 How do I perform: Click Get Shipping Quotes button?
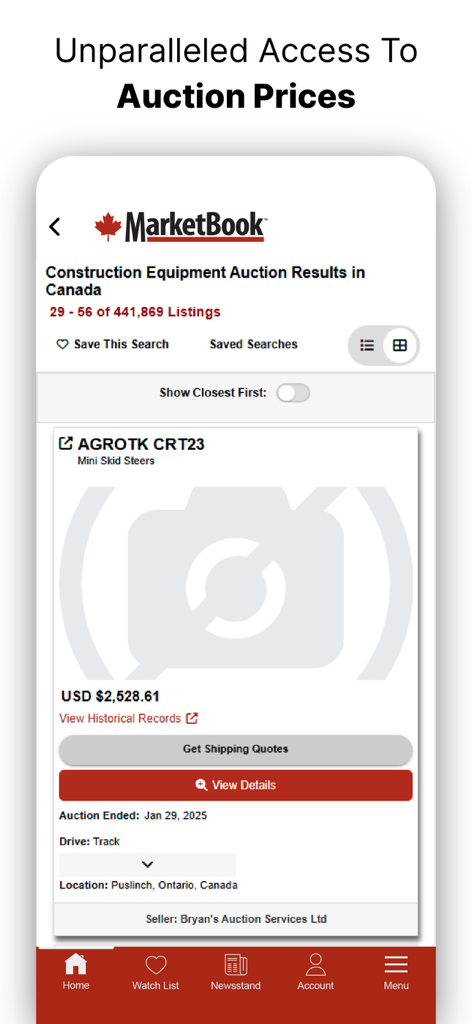click(236, 749)
